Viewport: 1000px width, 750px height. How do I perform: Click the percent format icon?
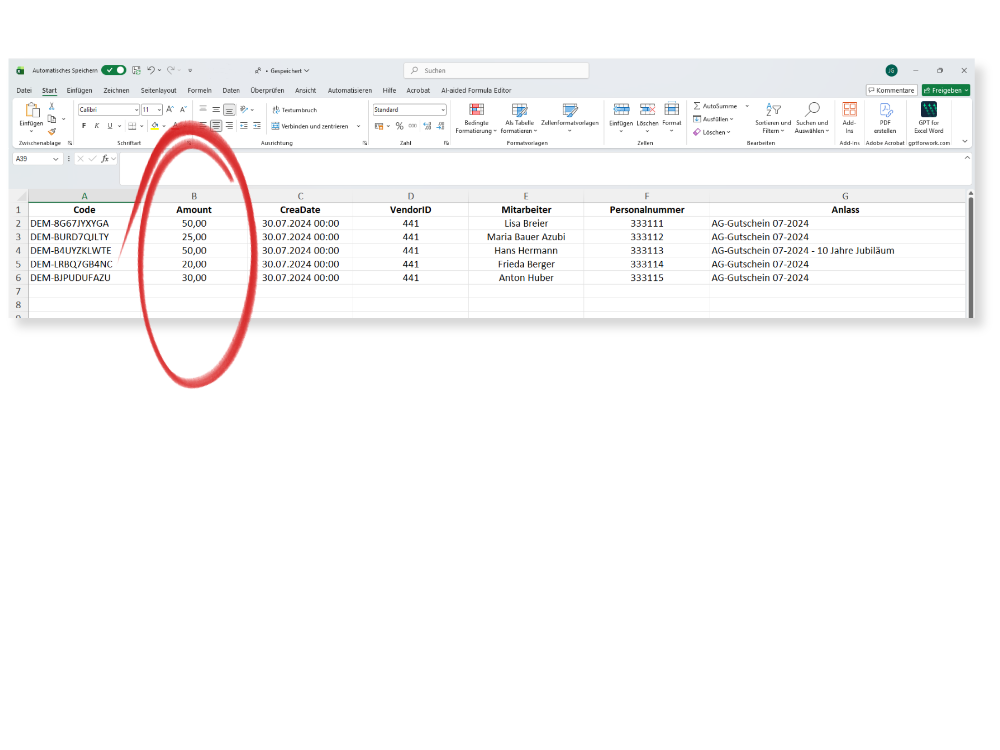tap(399, 126)
